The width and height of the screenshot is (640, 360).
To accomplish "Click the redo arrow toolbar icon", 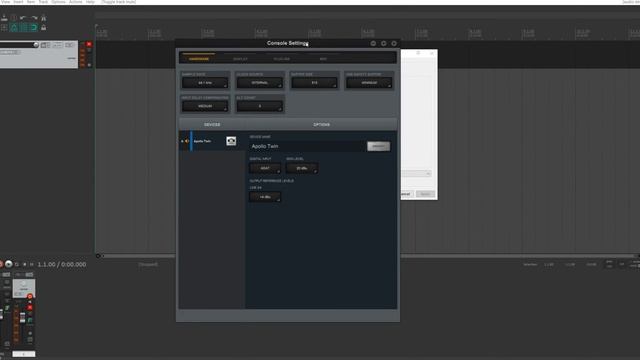I will click(x=34, y=18).
